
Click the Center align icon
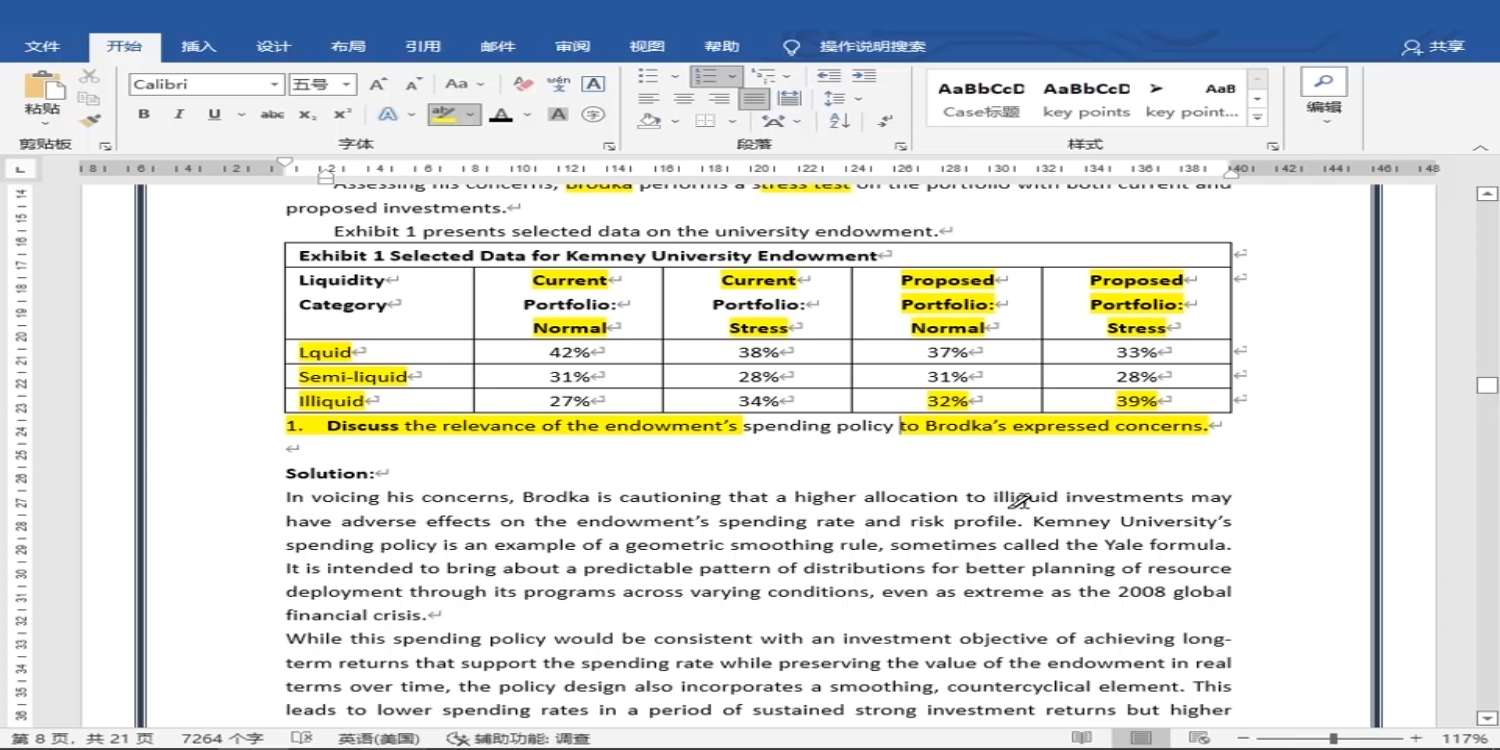684,99
